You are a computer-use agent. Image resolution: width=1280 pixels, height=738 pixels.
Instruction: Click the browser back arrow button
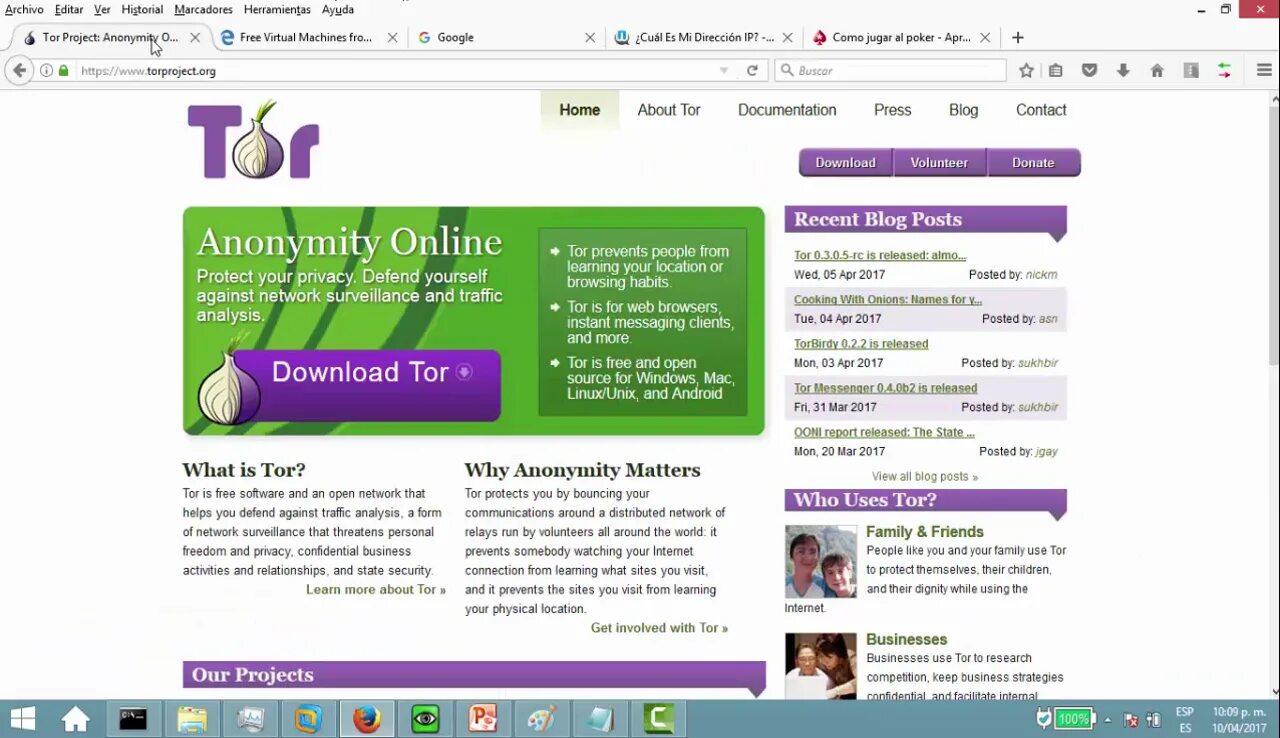coord(19,70)
